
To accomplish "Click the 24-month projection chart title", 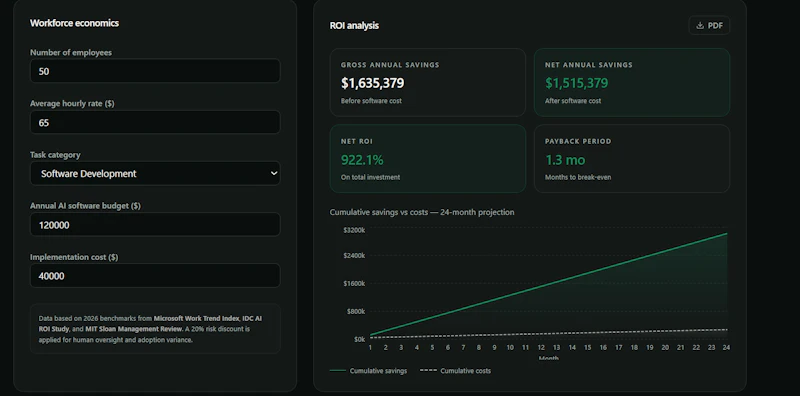I will click(x=422, y=212).
